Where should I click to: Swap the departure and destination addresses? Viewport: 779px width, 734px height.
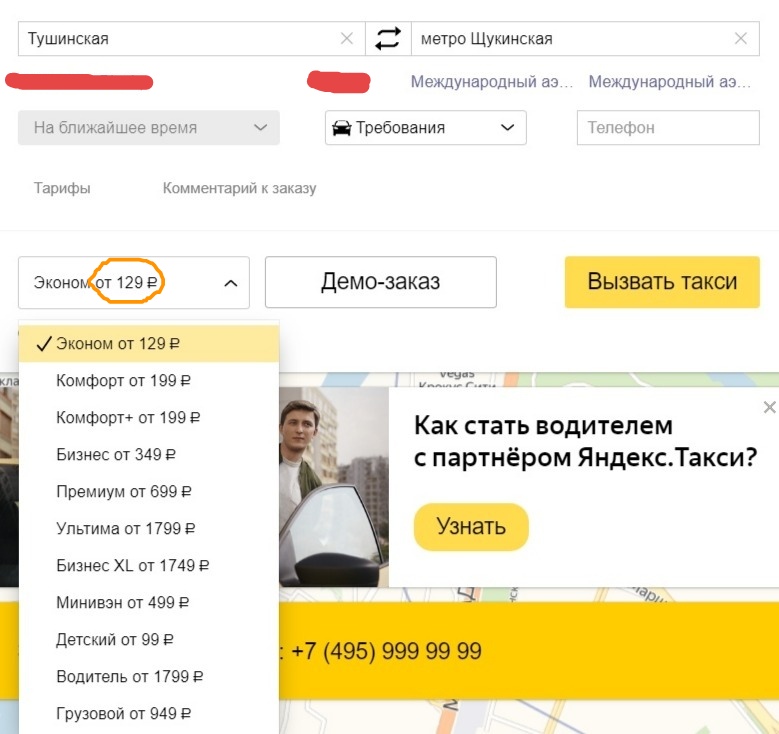(x=388, y=39)
